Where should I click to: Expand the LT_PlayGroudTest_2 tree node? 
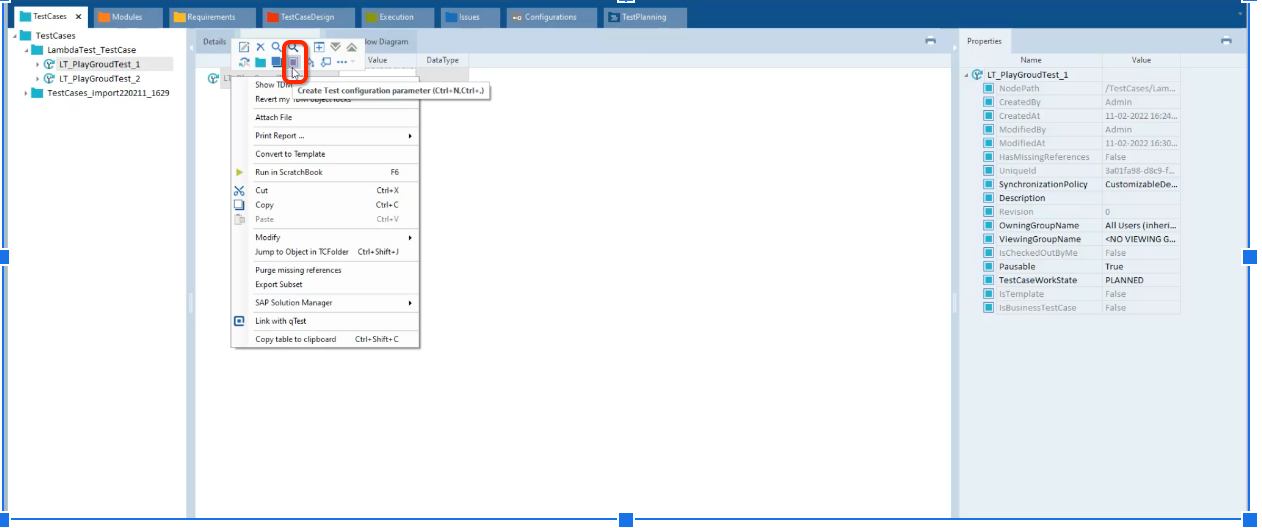pos(38,79)
